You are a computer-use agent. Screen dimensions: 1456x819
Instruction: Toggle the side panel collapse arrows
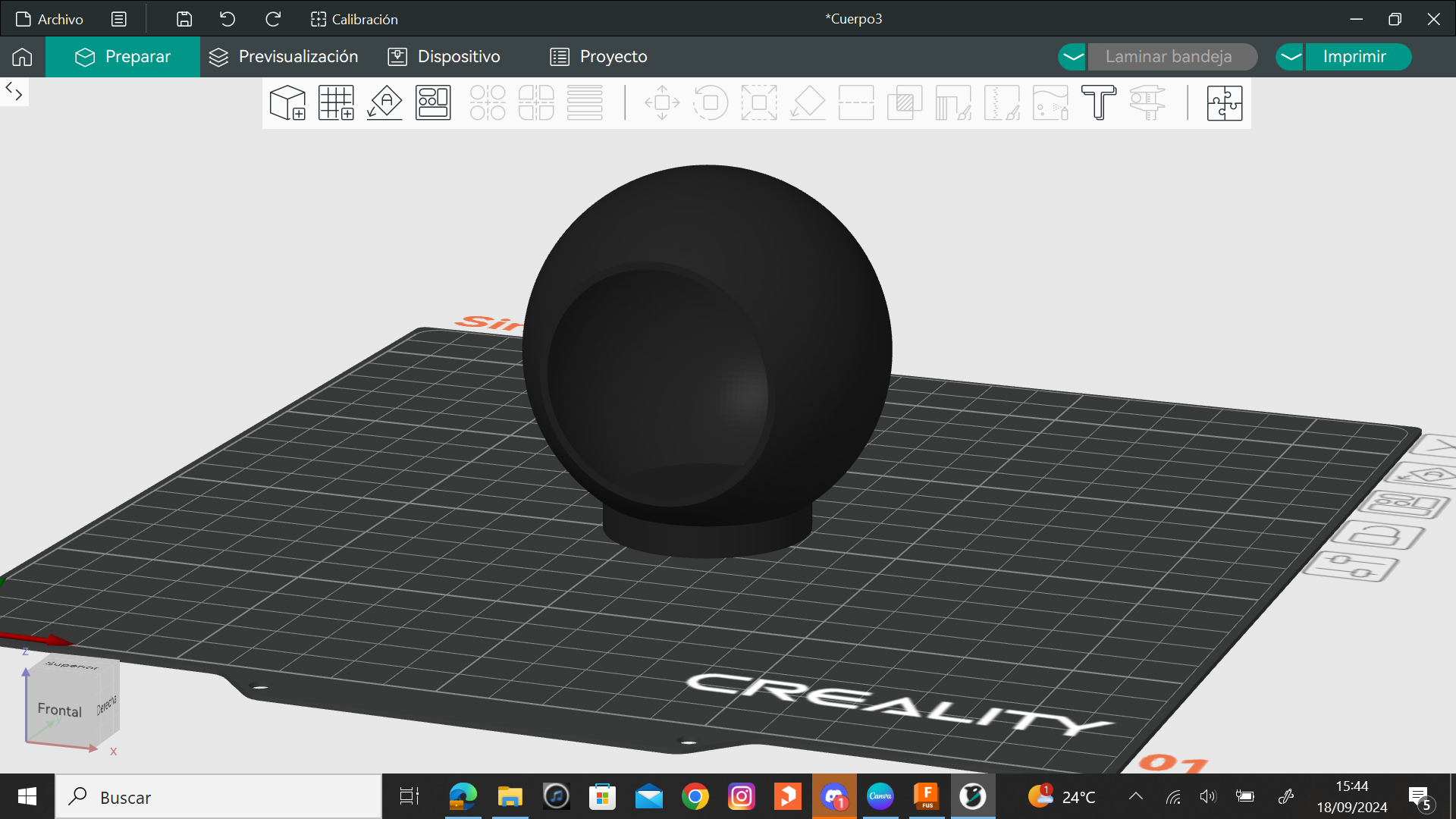[14, 92]
